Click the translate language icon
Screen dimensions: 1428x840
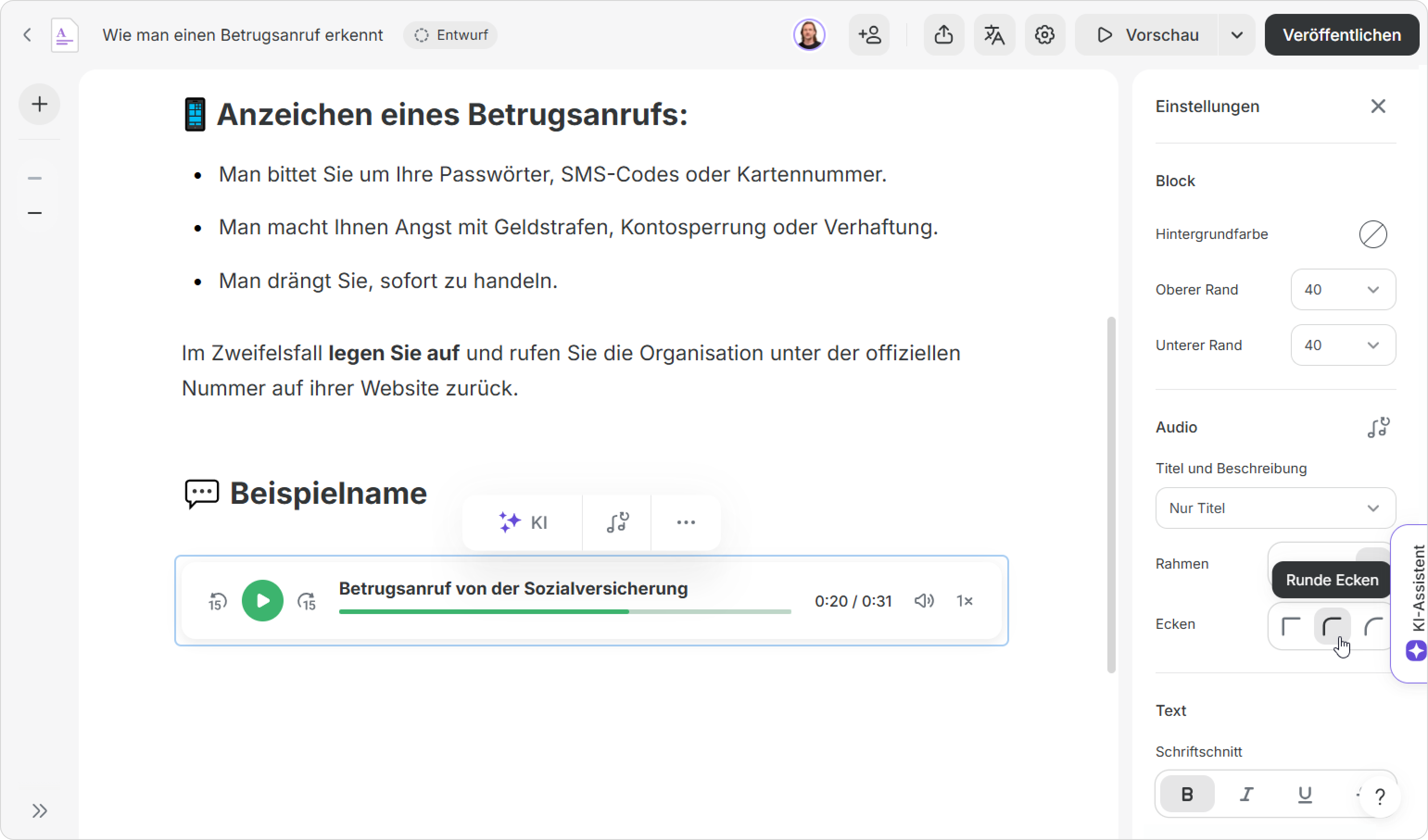(994, 35)
